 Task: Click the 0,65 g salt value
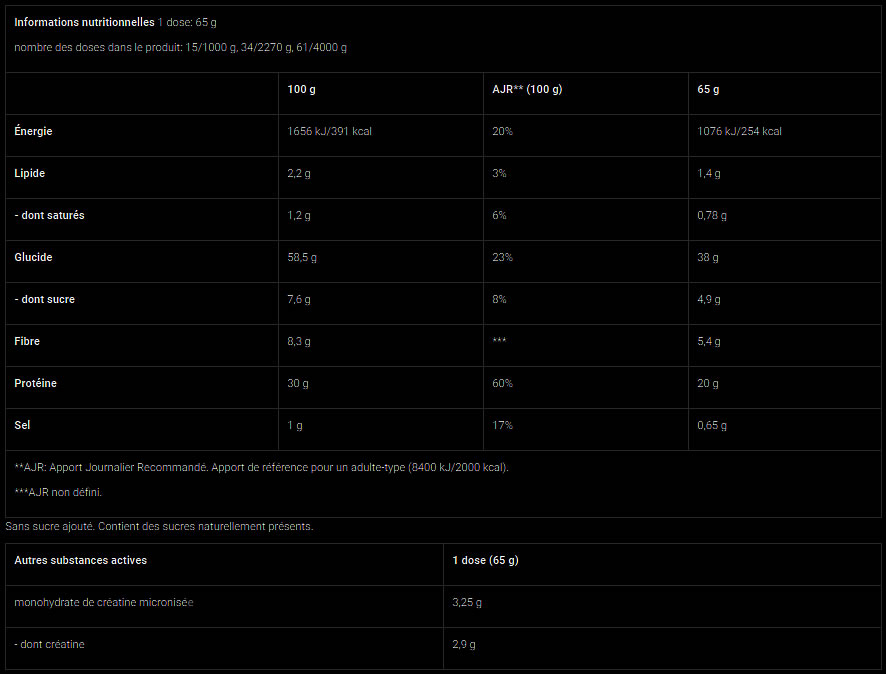coord(712,425)
